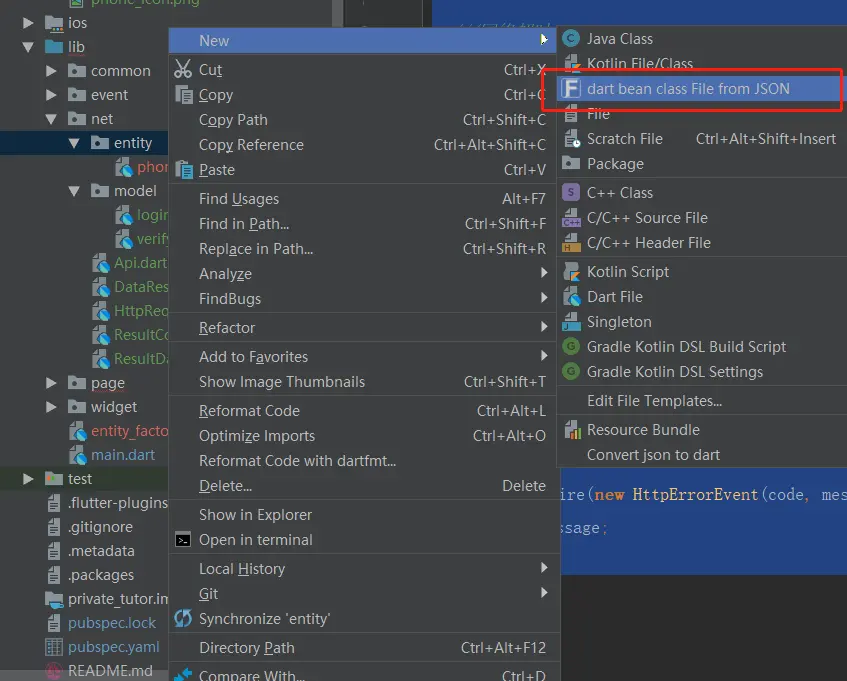
Task: Expand the widget folder
Action: [51, 407]
